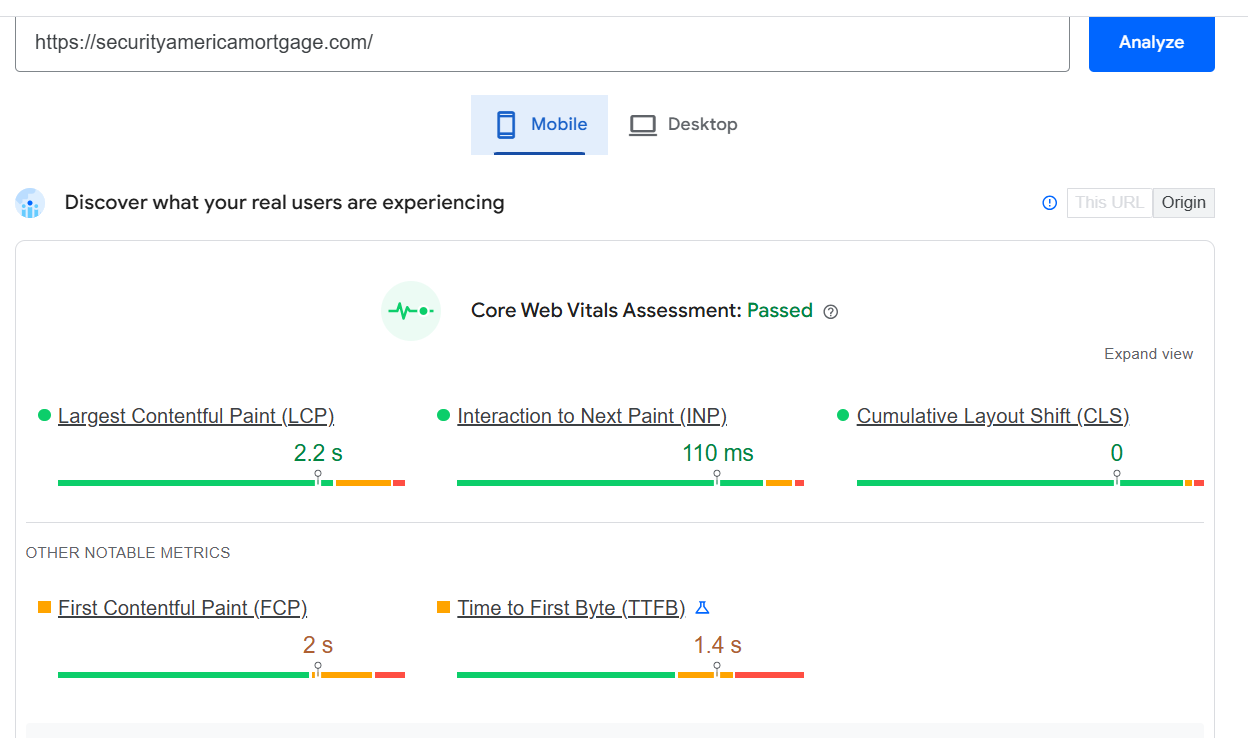Select the This URL toggle option
Screen dimensions: 1248x738
[x=1109, y=203]
